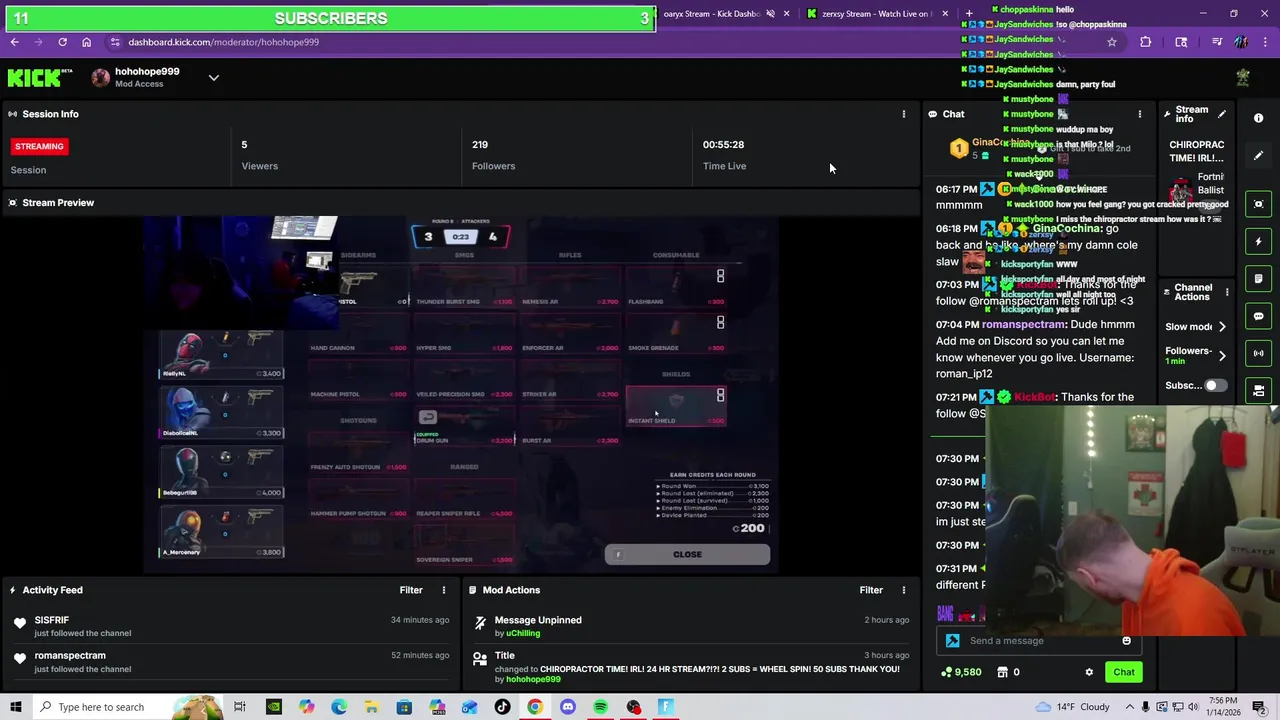Toggle the lightning bolt widget icon in sidebar
The image size is (1280, 720).
[x=1258, y=241]
